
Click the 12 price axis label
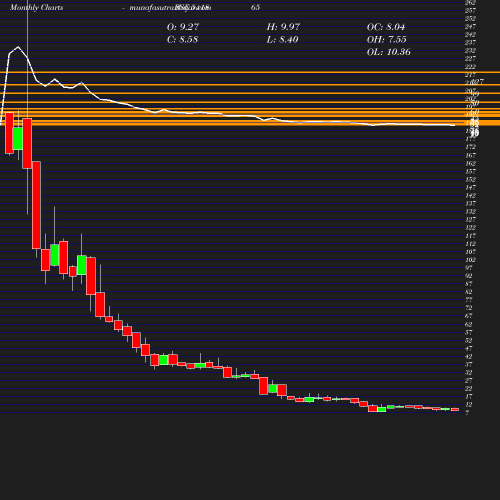coord(469,405)
